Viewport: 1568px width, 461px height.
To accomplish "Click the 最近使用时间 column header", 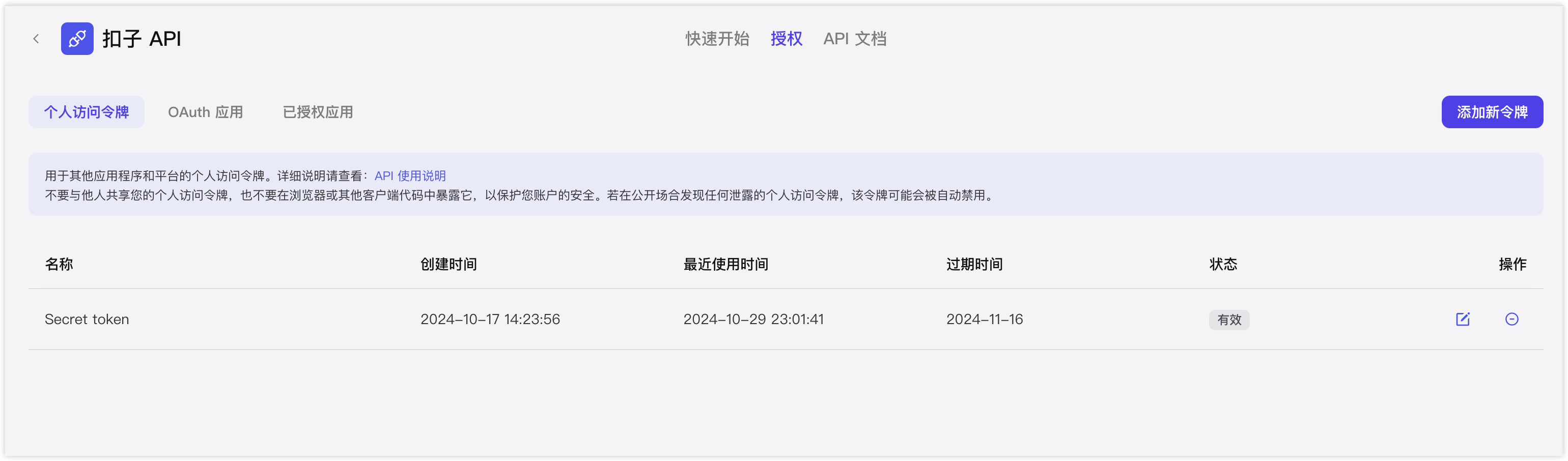I will tap(725, 264).
